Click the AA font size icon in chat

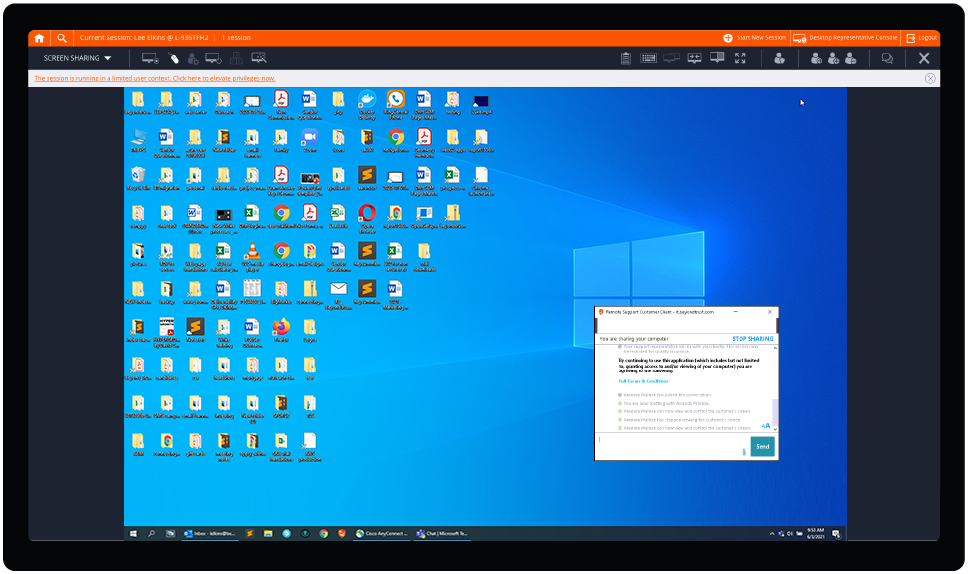[x=766, y=426]
